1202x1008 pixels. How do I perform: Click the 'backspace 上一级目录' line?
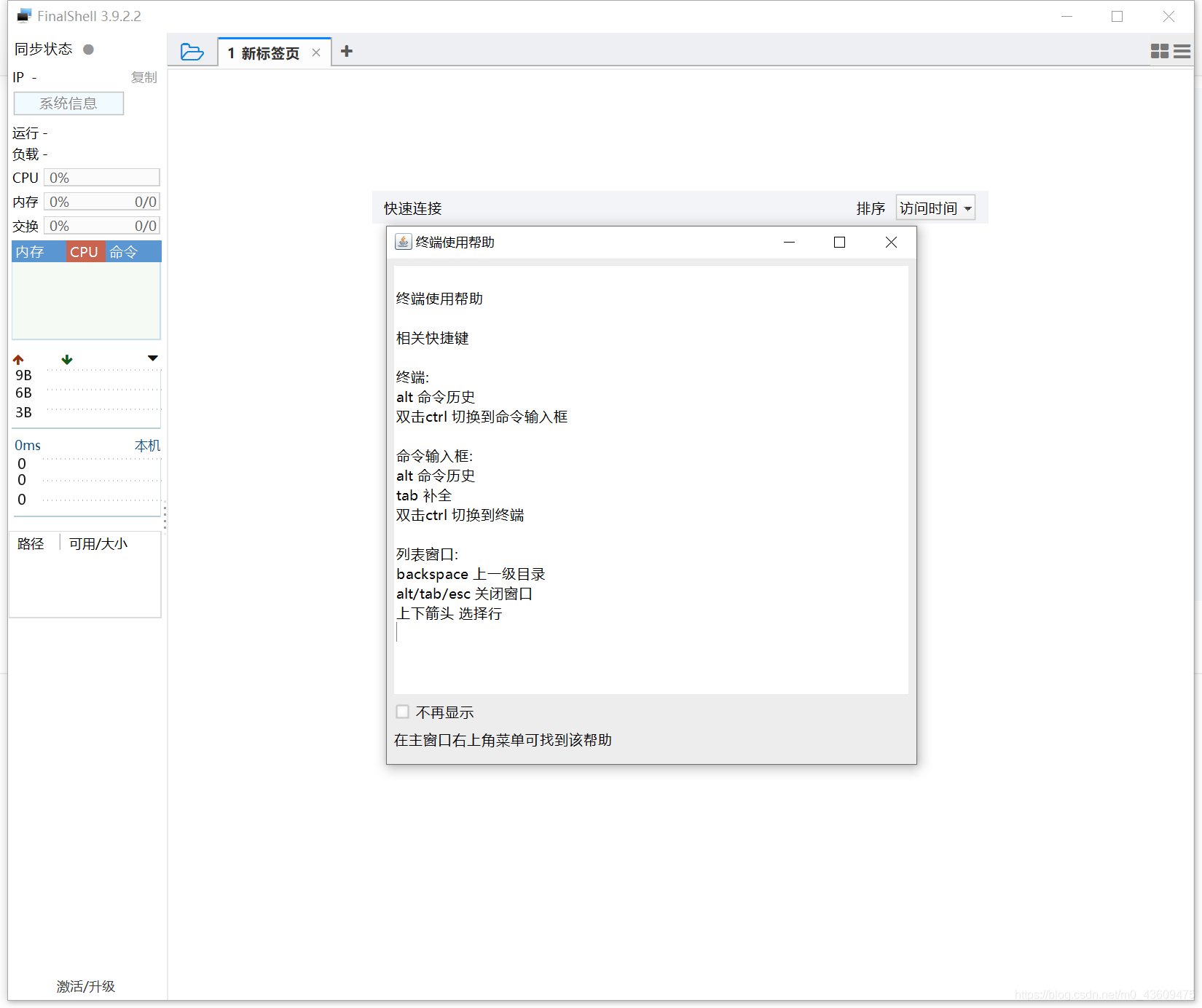tap(471, 574)
